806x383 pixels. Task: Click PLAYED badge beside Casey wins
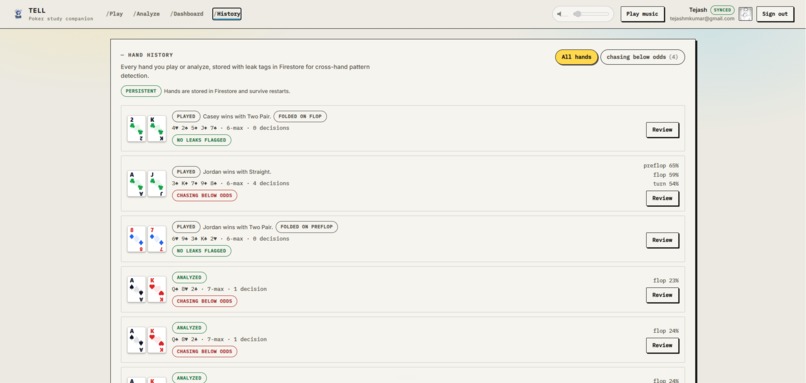click(x=186, y=117)
